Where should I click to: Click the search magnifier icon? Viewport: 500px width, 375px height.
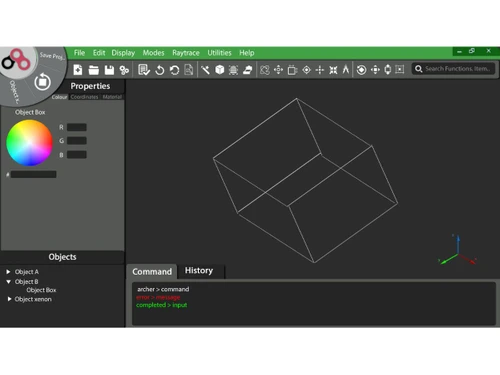click(419, 69)
